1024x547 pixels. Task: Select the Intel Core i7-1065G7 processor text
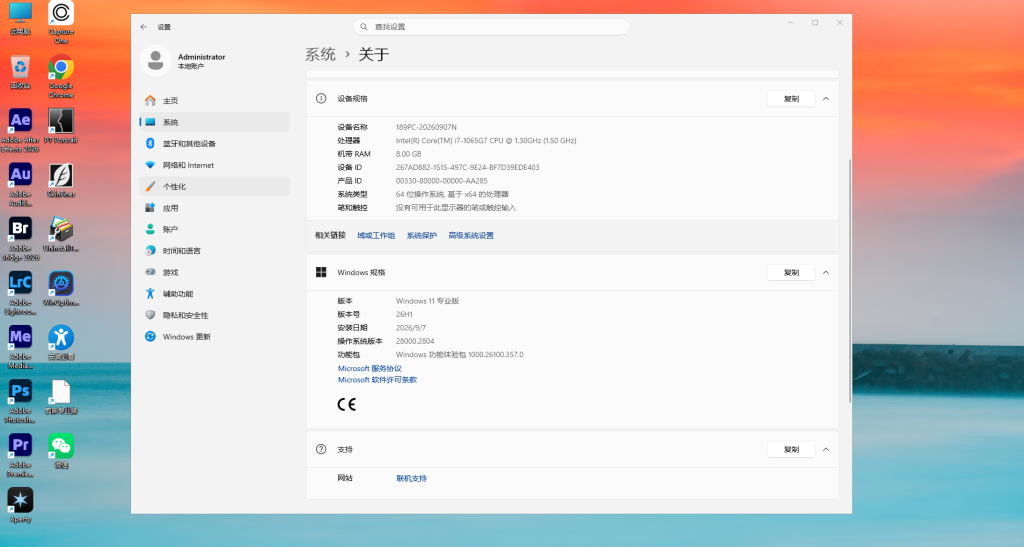pos(486,140)
